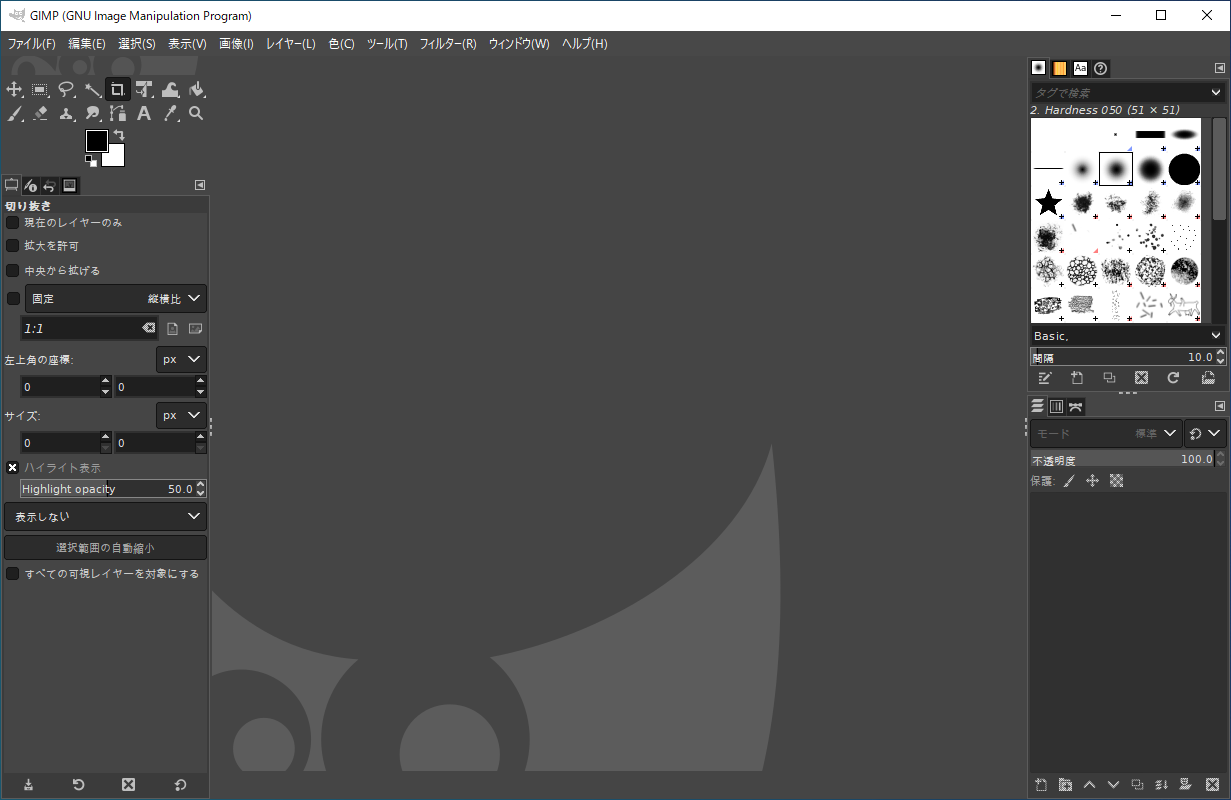Choose the Eraser tool
The image size is (1231, 800).
(41, 114)
